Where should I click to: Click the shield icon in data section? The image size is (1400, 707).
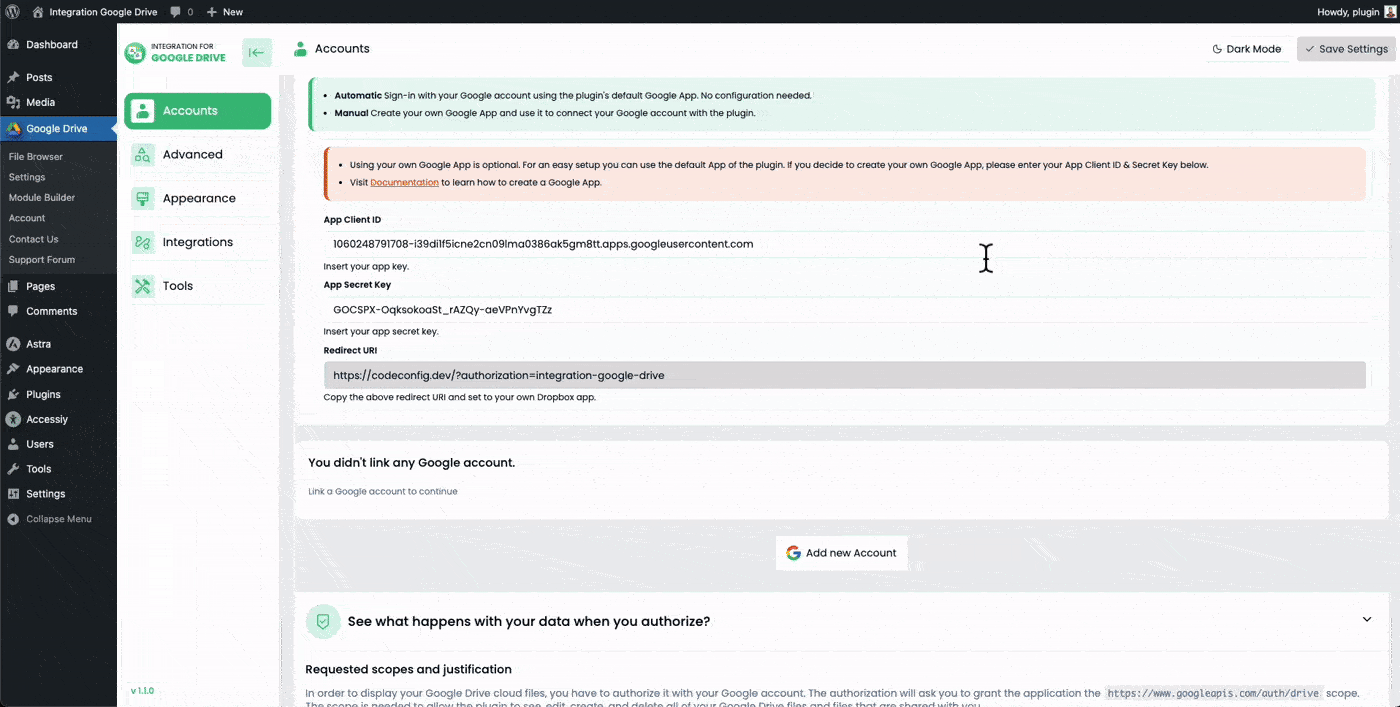click(x=323, y=621)
